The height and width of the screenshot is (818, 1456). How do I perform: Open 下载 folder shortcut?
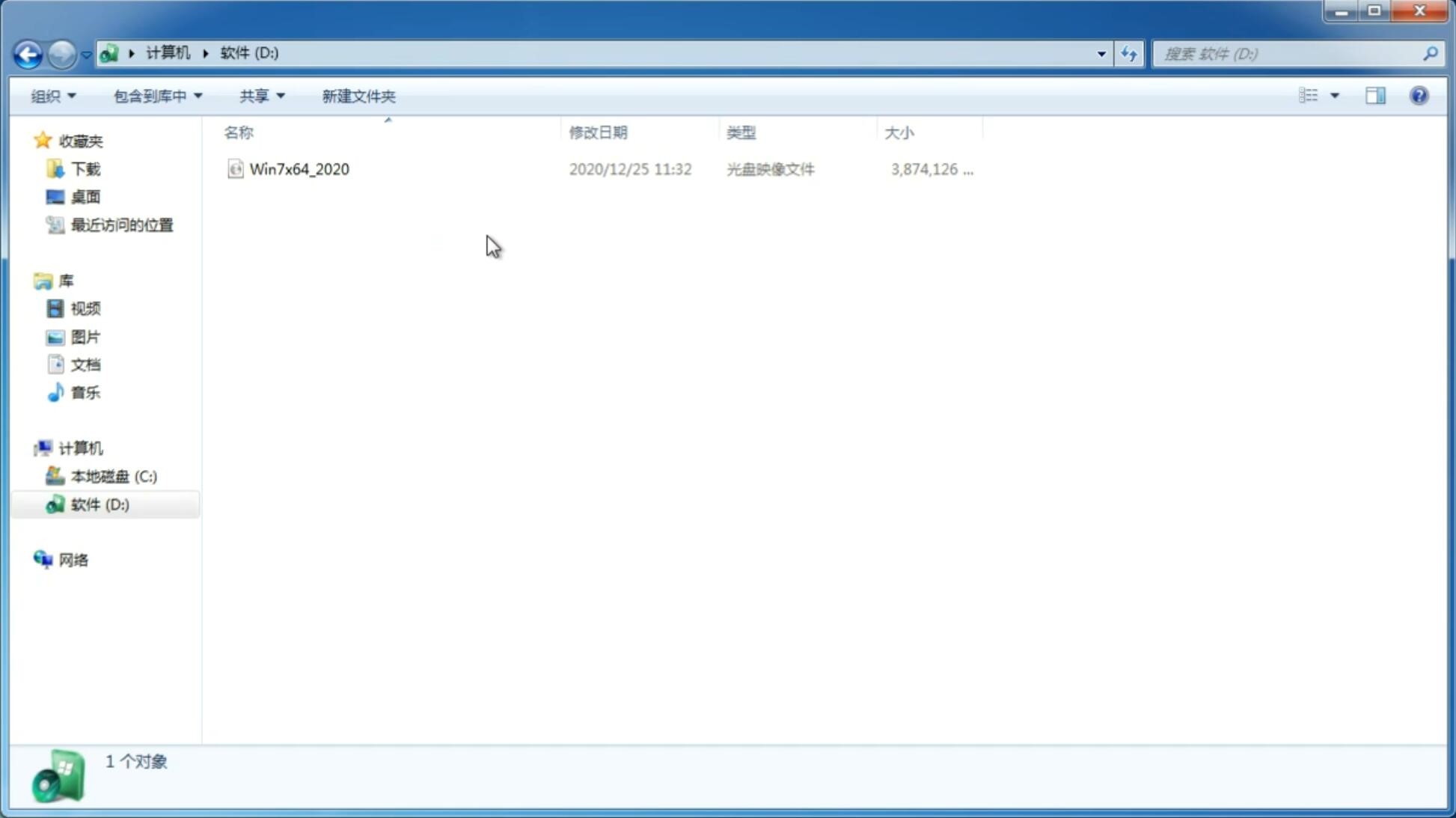tap(84, 168)
